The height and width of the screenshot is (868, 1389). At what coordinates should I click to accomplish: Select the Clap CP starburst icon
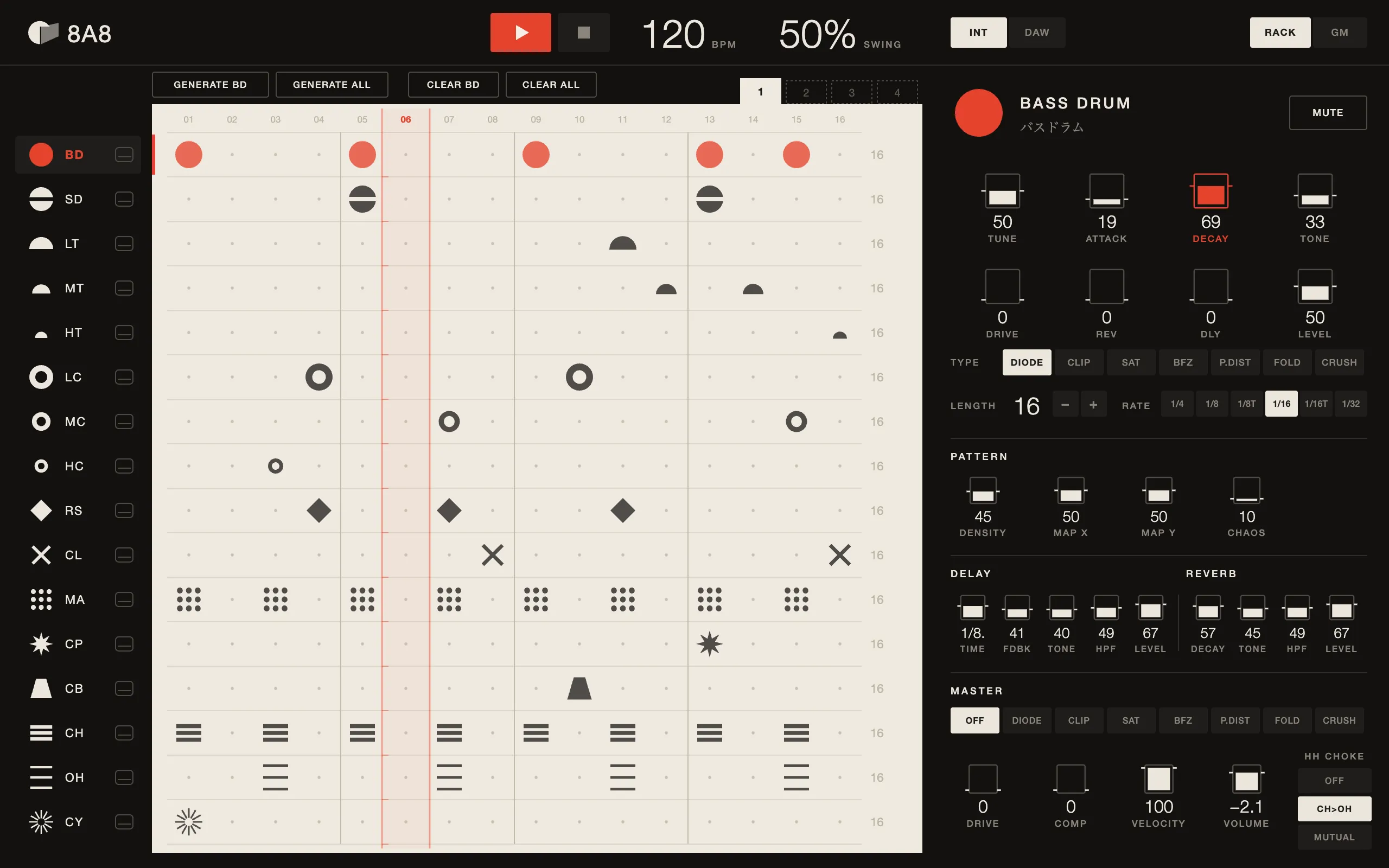click(41, 644)
